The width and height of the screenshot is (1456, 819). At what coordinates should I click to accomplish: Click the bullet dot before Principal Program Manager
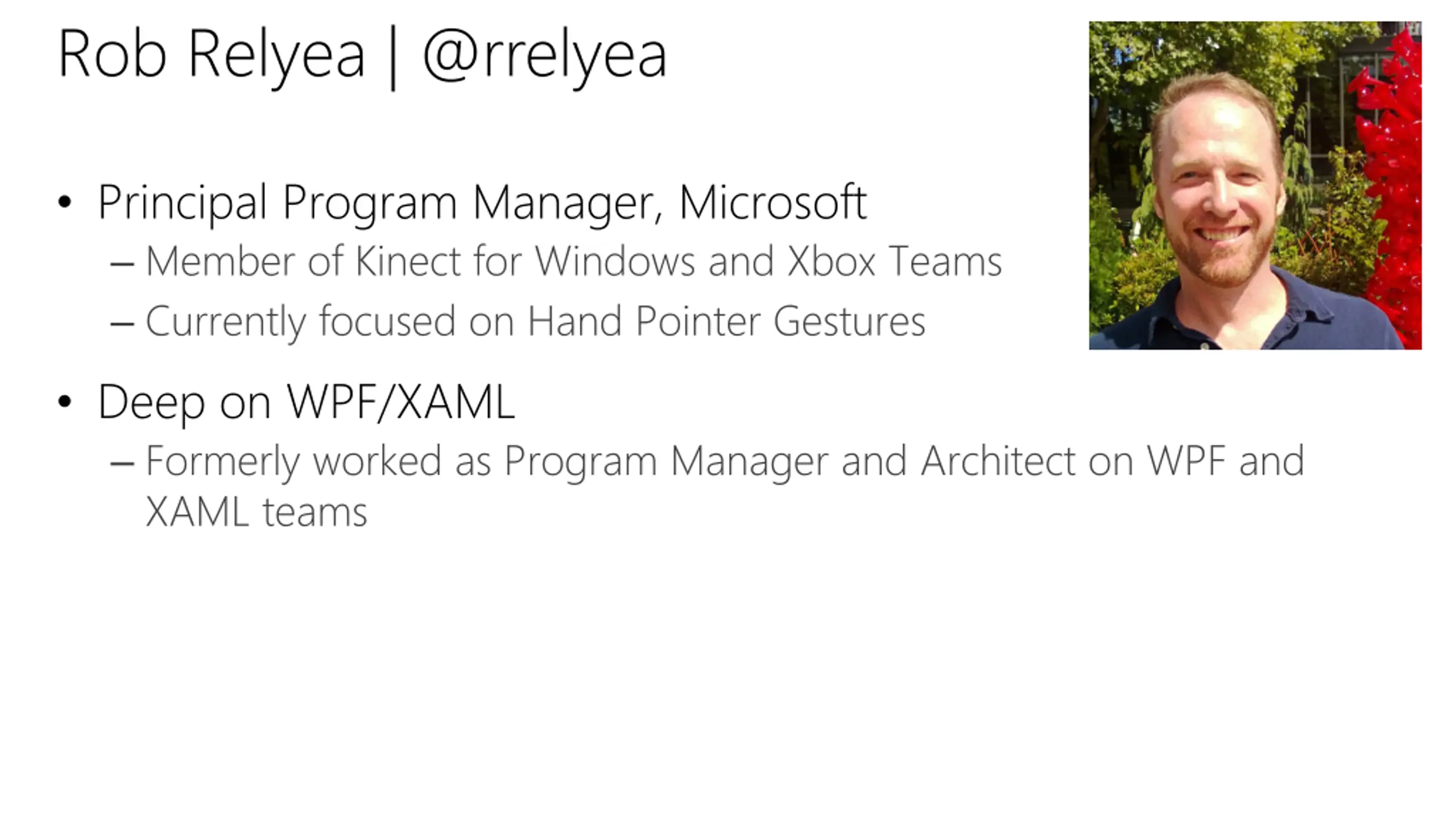tap(65, 201)
